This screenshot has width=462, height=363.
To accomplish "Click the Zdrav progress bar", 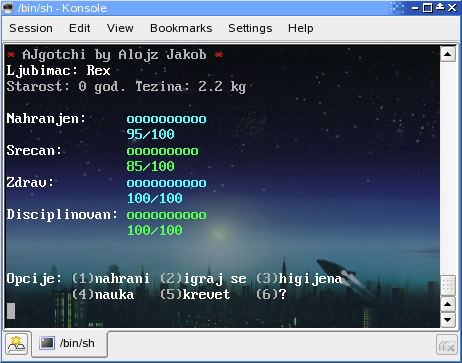I will tap(167, 183).
